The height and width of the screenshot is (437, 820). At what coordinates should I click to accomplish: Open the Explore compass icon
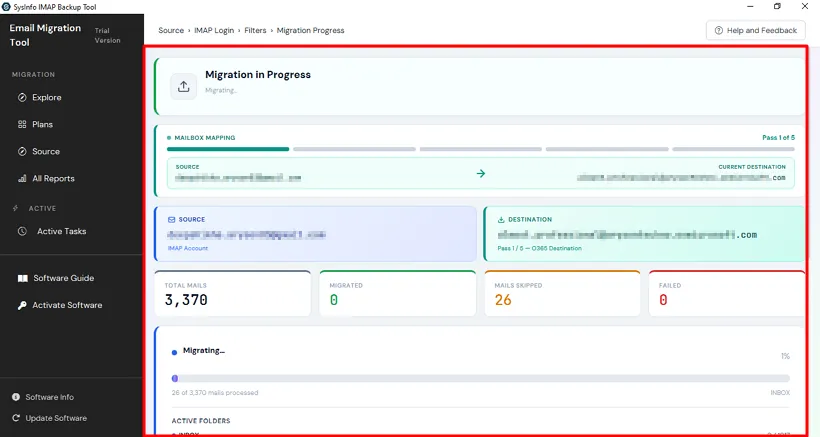(22, 97)
